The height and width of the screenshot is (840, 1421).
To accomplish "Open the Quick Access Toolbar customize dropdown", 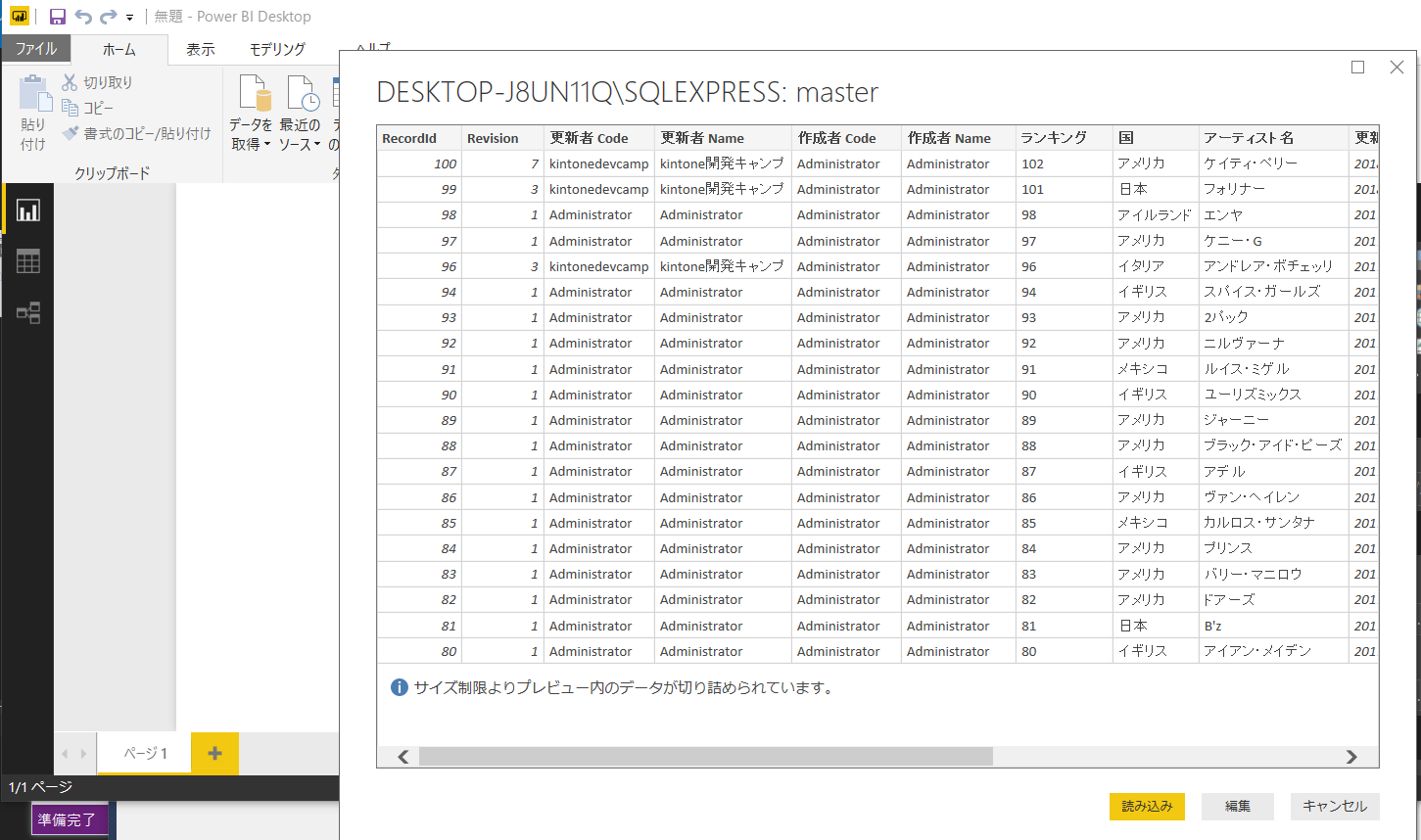I will (128, 16).
